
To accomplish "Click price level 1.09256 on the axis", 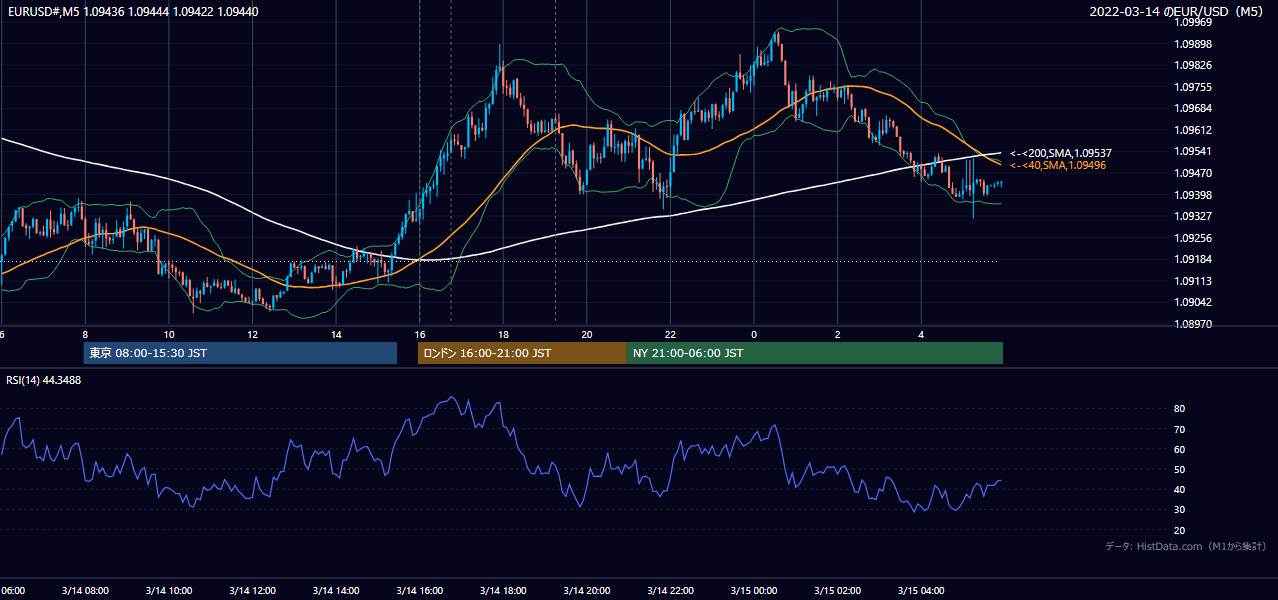I will [x=1194, y=238].
